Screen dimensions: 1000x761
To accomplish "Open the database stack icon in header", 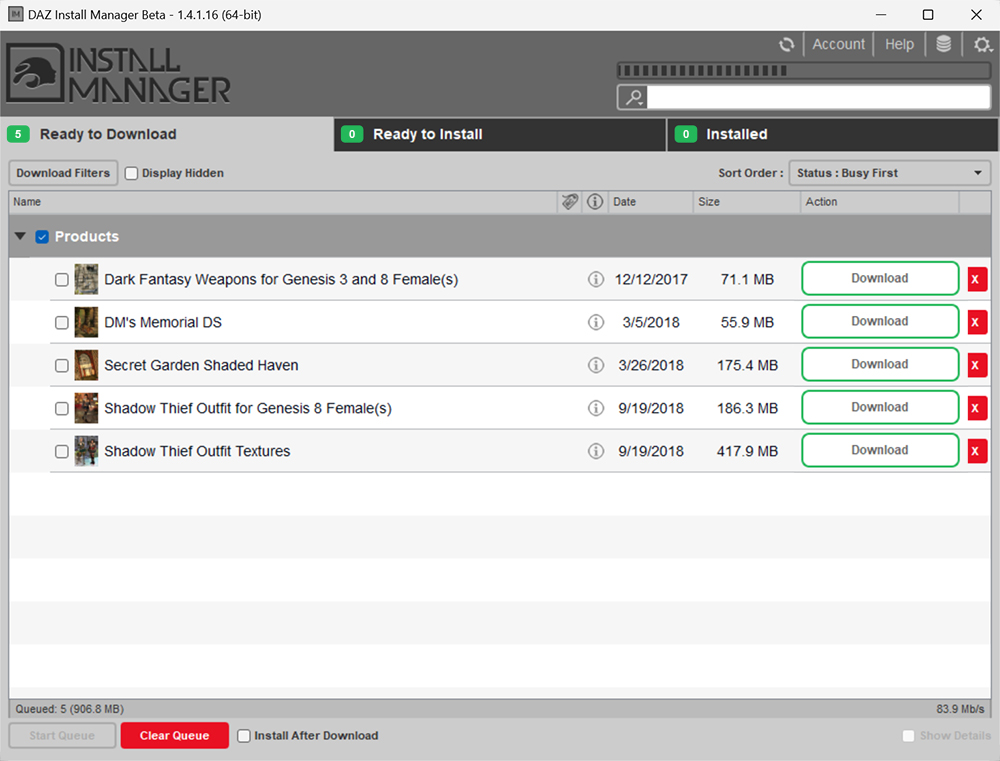I will click(x=943, y=44).
